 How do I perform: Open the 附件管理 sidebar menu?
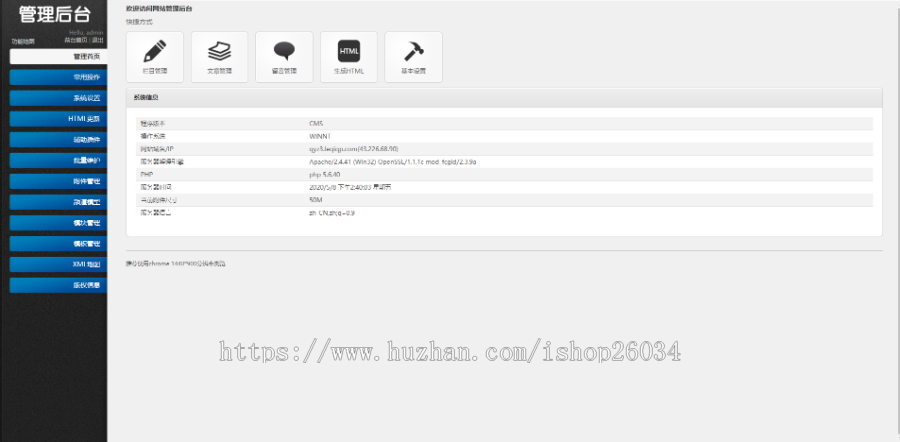(x=59, y=181)
